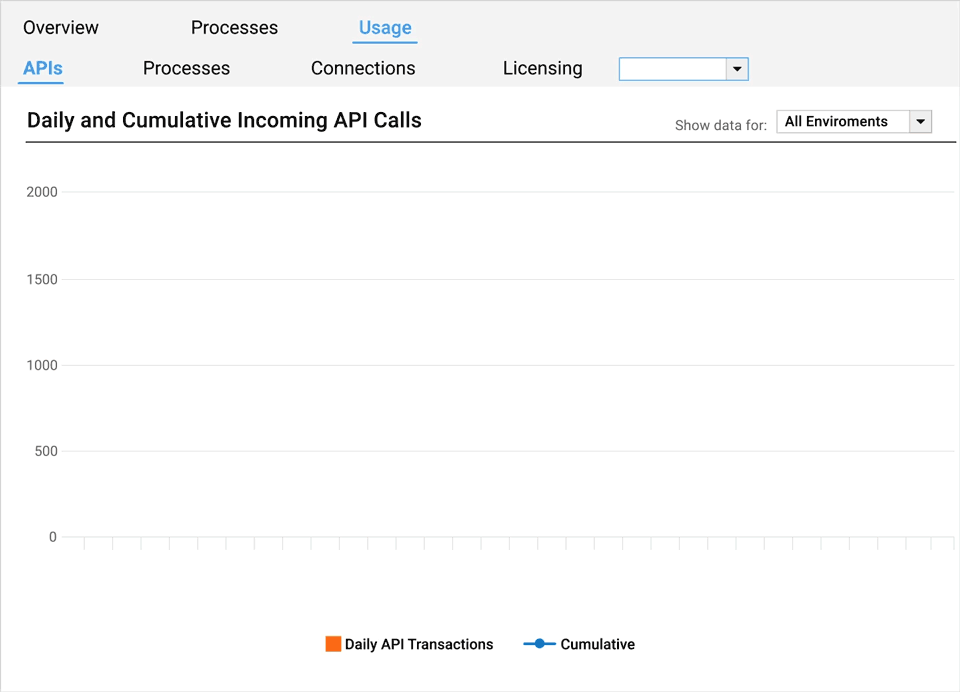Switch to the Processes usage sub-tab
The height and width of the screenshot is (692, 960).
click(x=186, y=68)
